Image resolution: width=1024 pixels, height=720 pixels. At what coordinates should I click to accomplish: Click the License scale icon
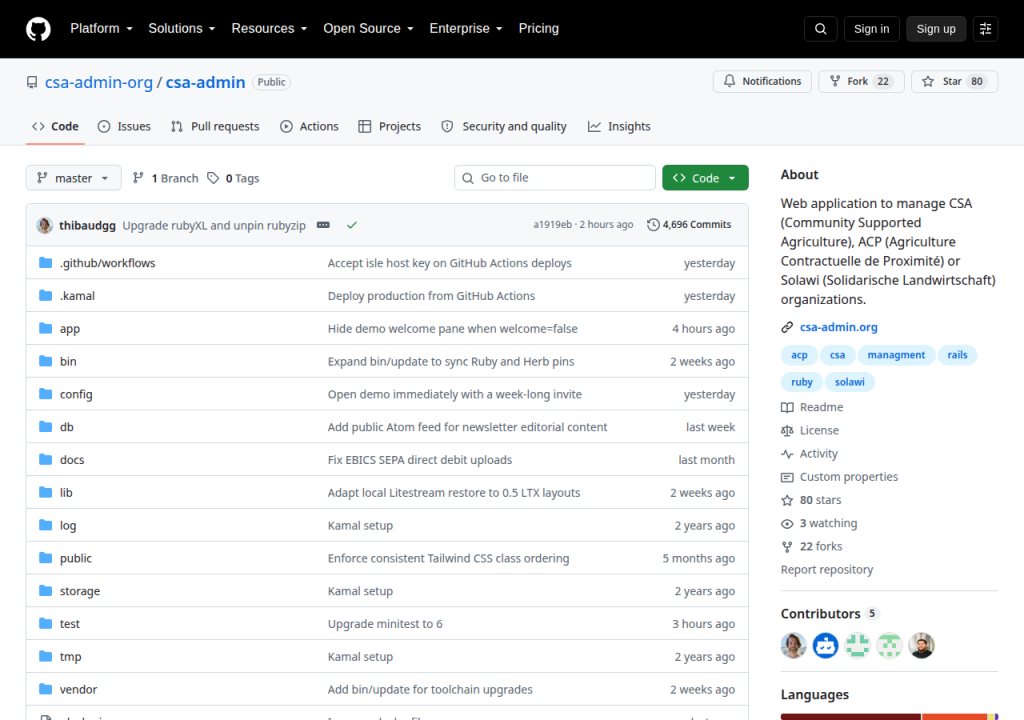787,431
